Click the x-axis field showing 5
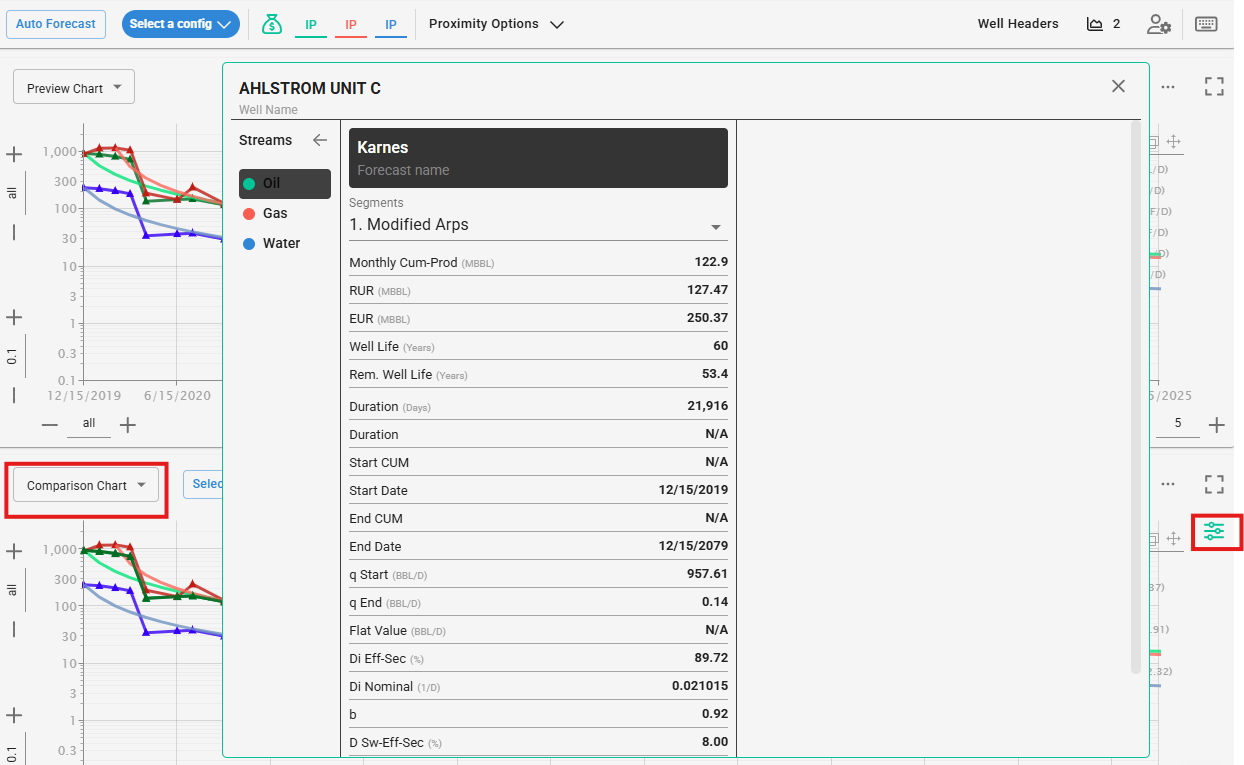The image size is (1244, 765). [x=1178, y=424]
